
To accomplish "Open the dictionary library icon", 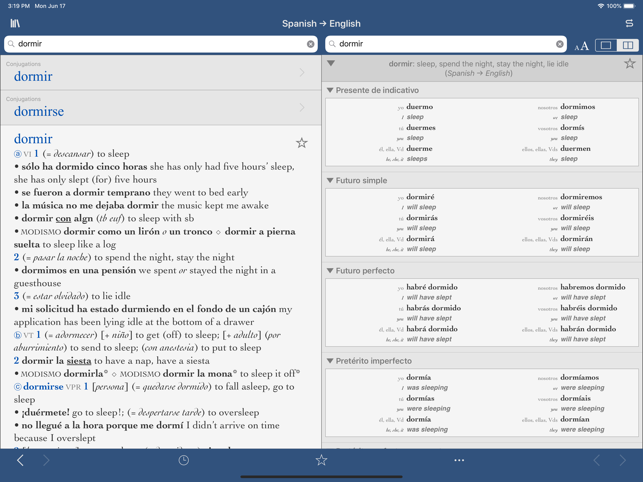I will click(x=15, y=23).
